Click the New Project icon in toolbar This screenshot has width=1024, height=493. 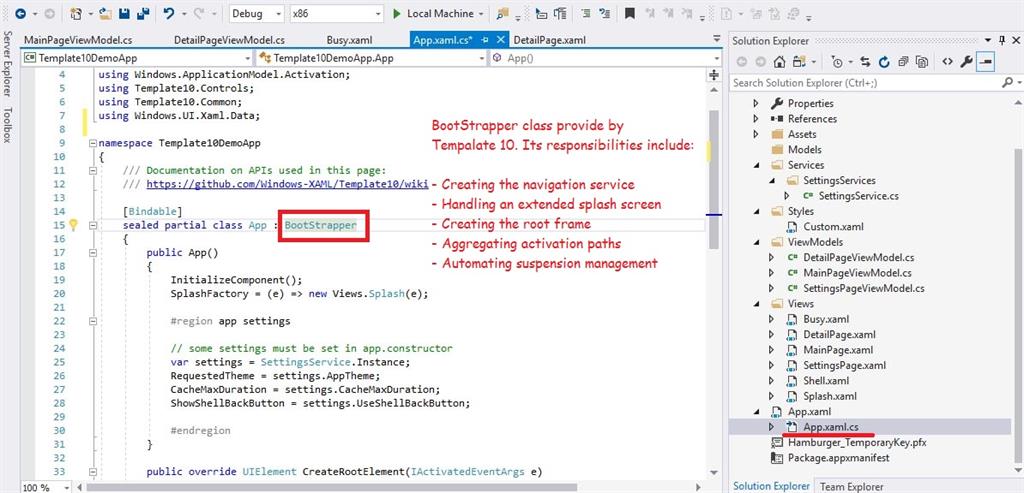[x=76, y=13]
